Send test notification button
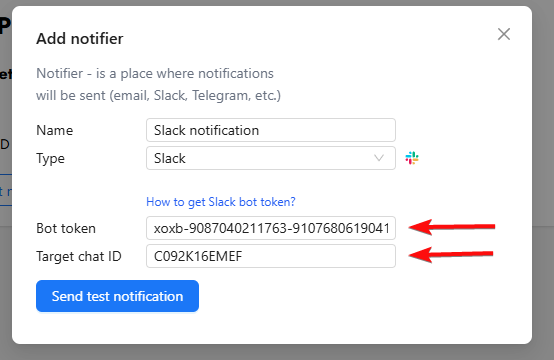 117,296
